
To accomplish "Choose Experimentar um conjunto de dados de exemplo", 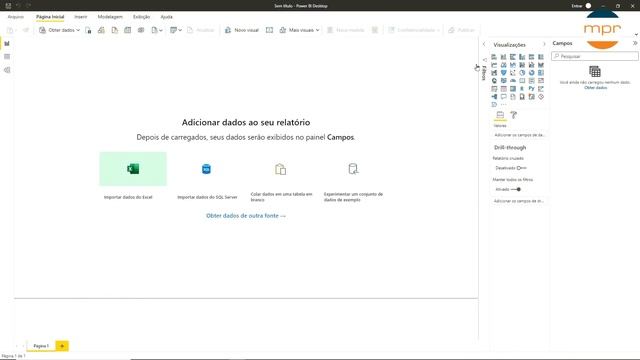I will pos(353,177).
